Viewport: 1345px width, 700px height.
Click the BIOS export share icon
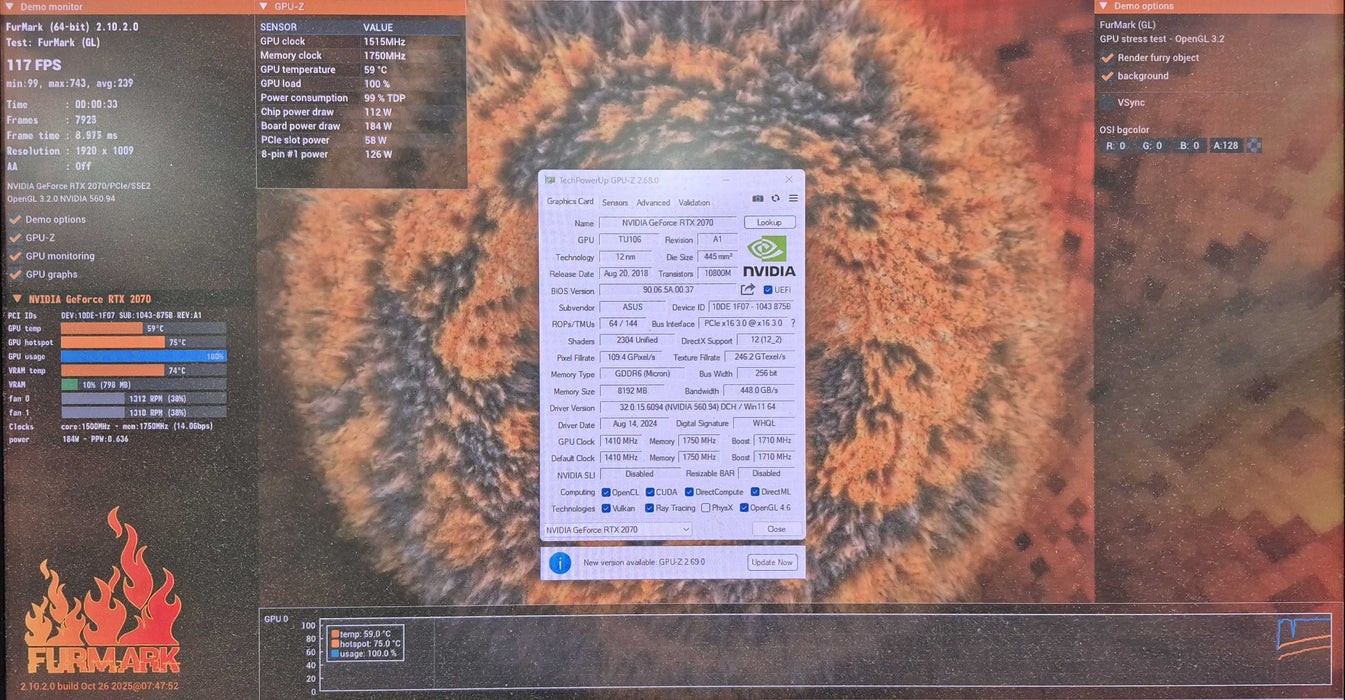(x=747, y=290)
